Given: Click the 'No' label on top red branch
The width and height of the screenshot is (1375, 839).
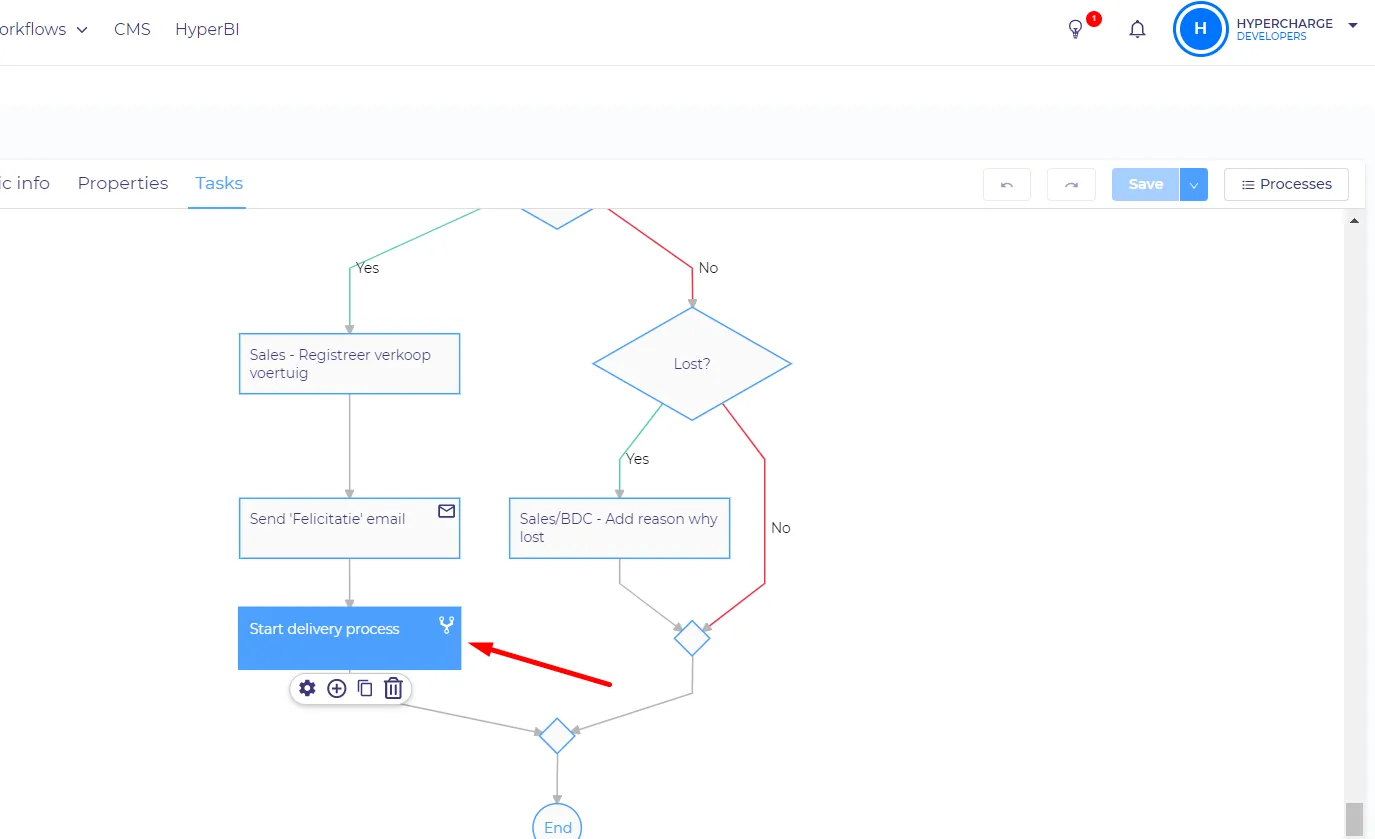Looking at the screenshot, I should coord(708,268).
